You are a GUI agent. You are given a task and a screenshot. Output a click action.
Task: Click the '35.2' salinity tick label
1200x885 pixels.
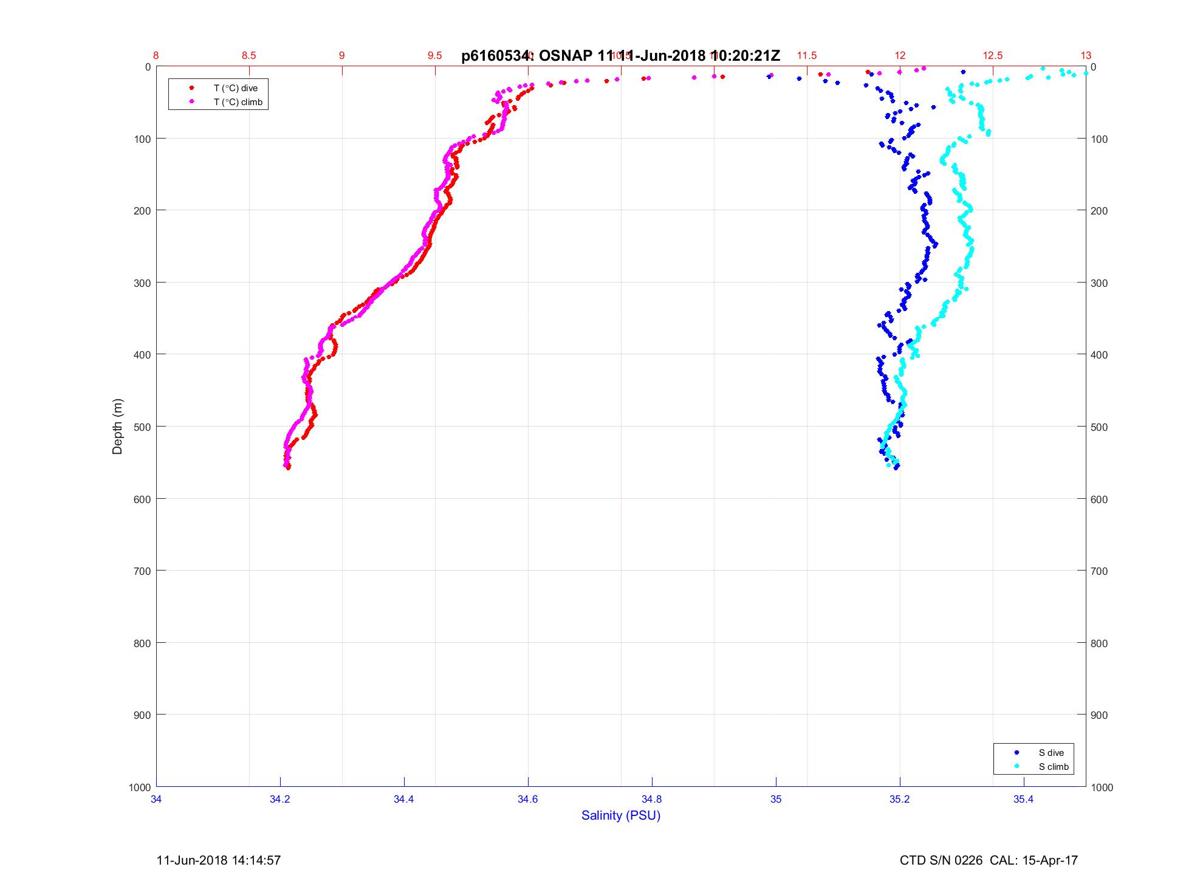point(900,799)
